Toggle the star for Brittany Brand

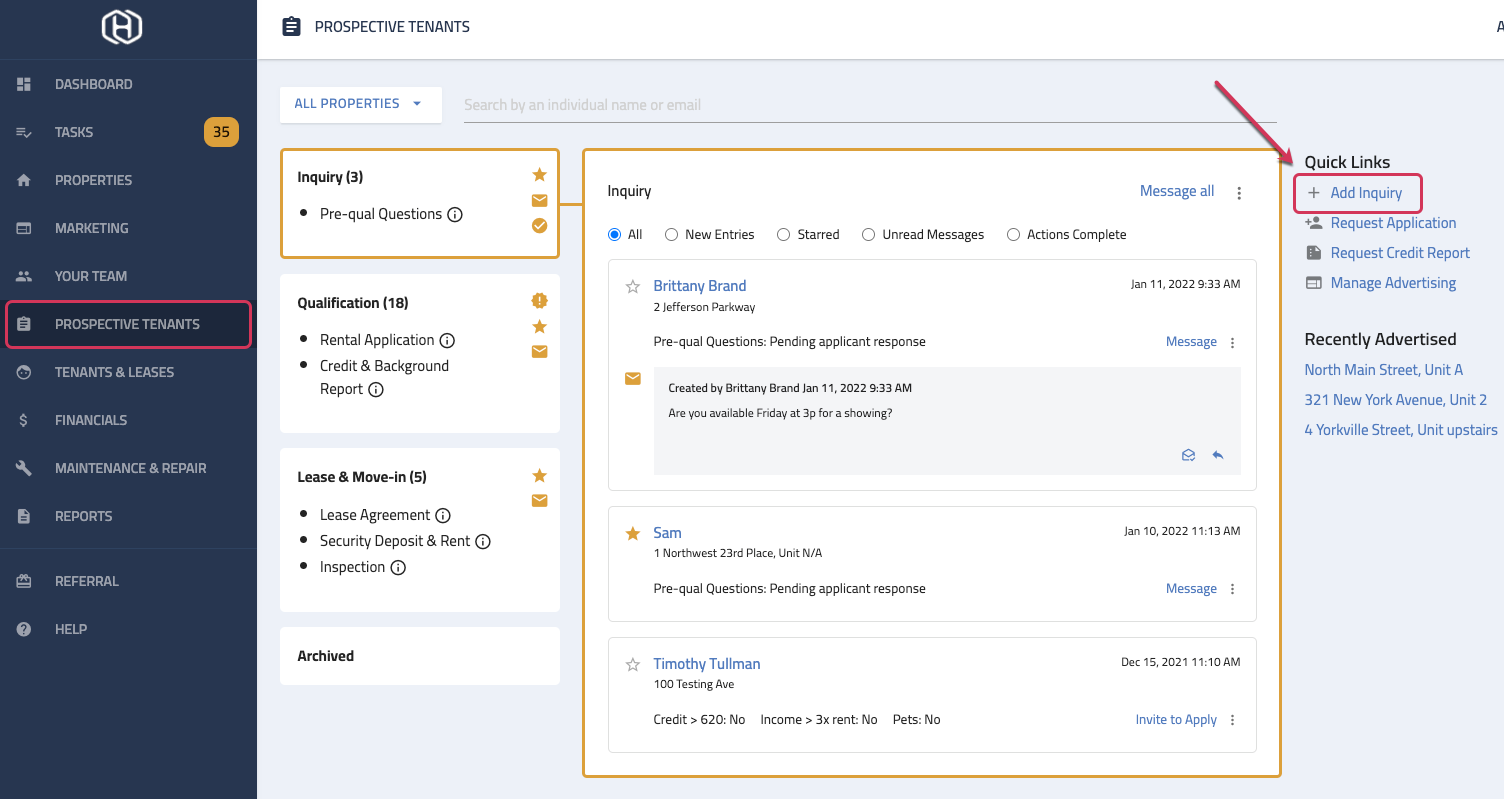coord(632,287)
